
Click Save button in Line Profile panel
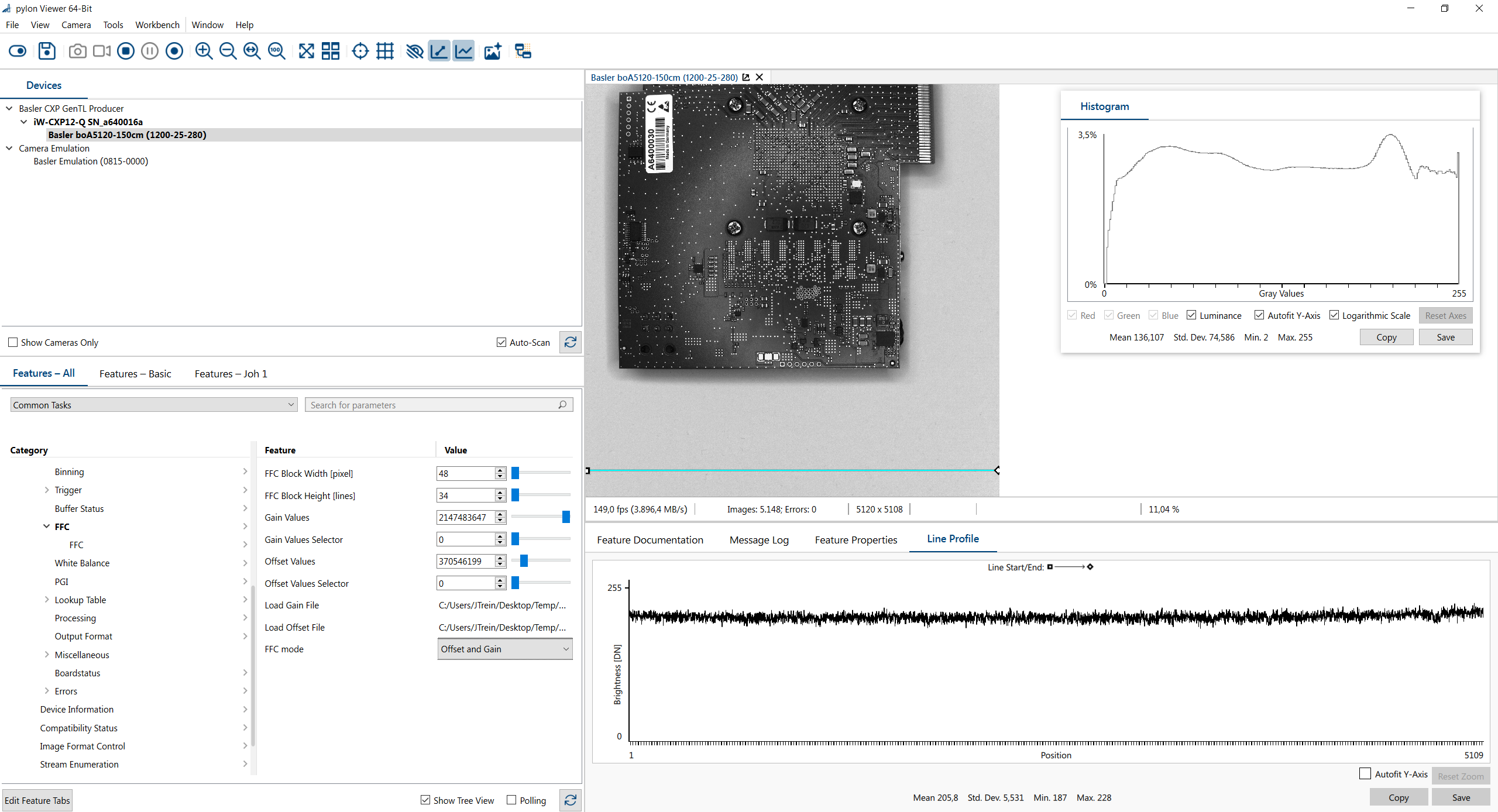1461,797
